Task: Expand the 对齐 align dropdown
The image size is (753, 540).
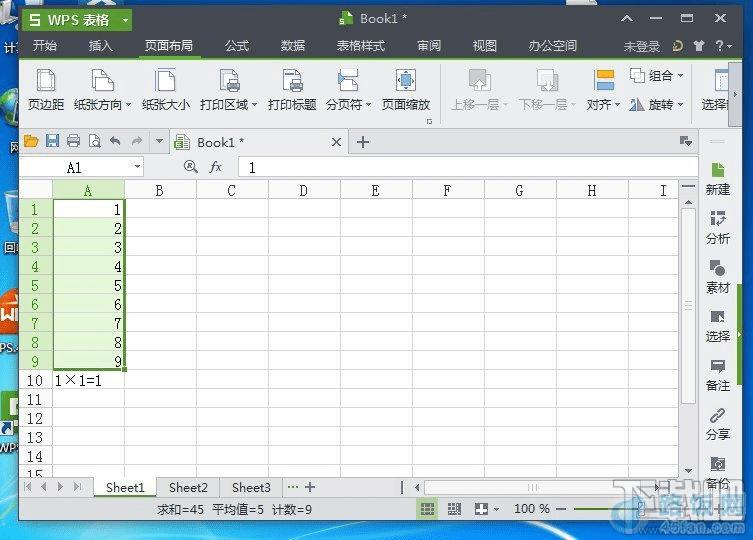Action: tap(617, 105)
